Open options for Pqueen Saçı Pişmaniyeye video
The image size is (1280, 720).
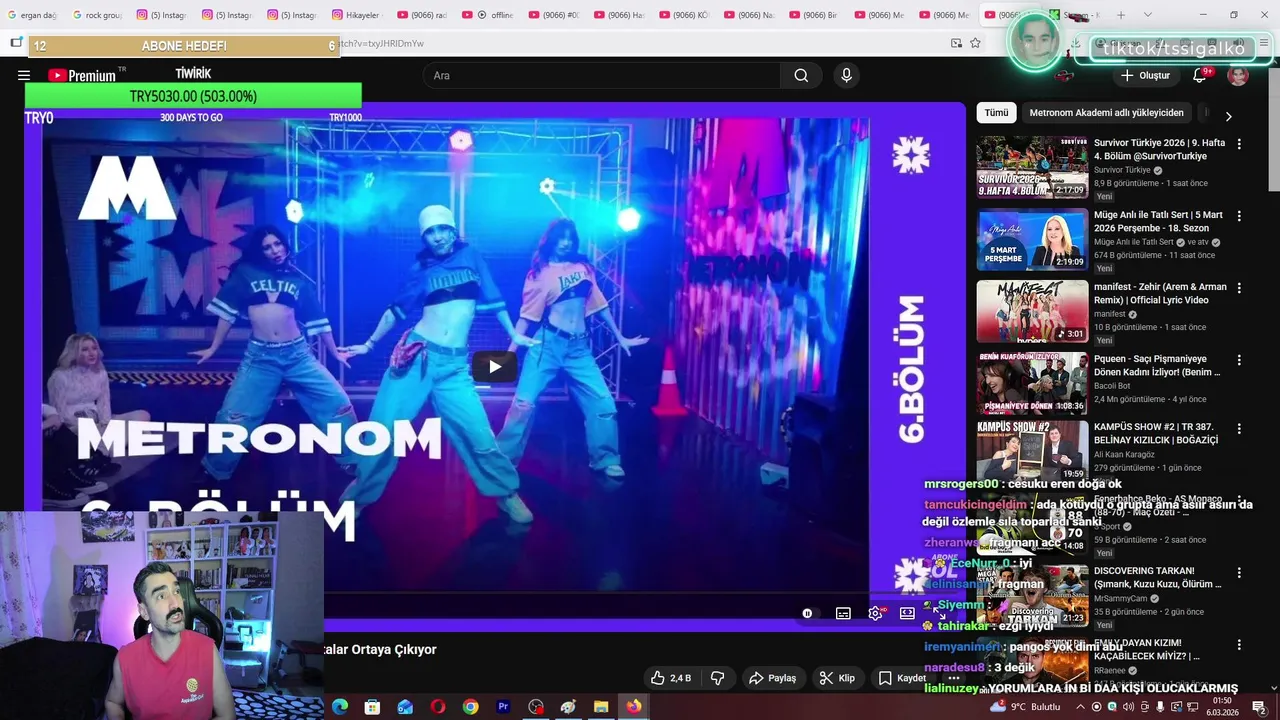point(1239,360)
